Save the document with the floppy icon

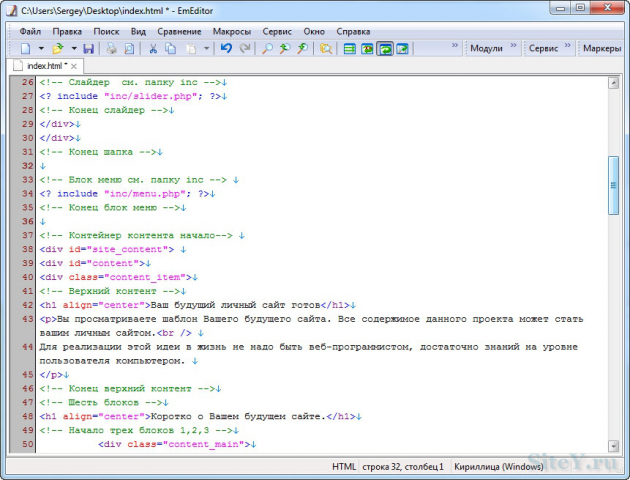coord(88,49)
